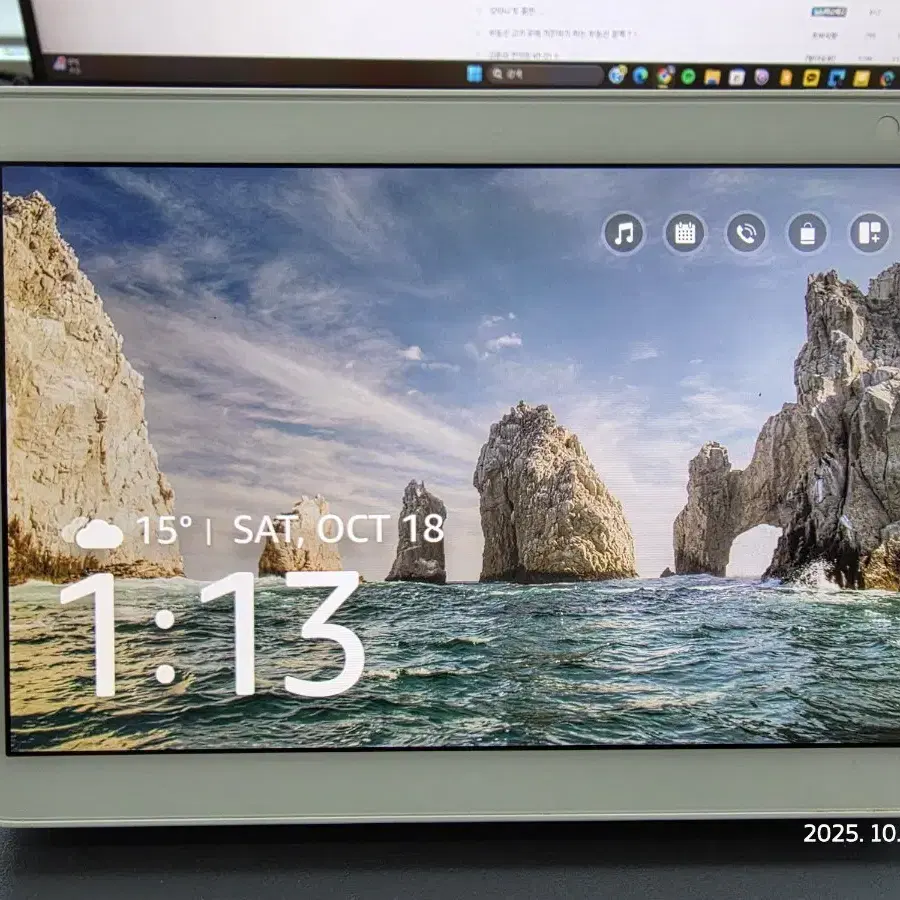
Task: Launch Google Chrome from the taskbar
Action: point(665,76)
